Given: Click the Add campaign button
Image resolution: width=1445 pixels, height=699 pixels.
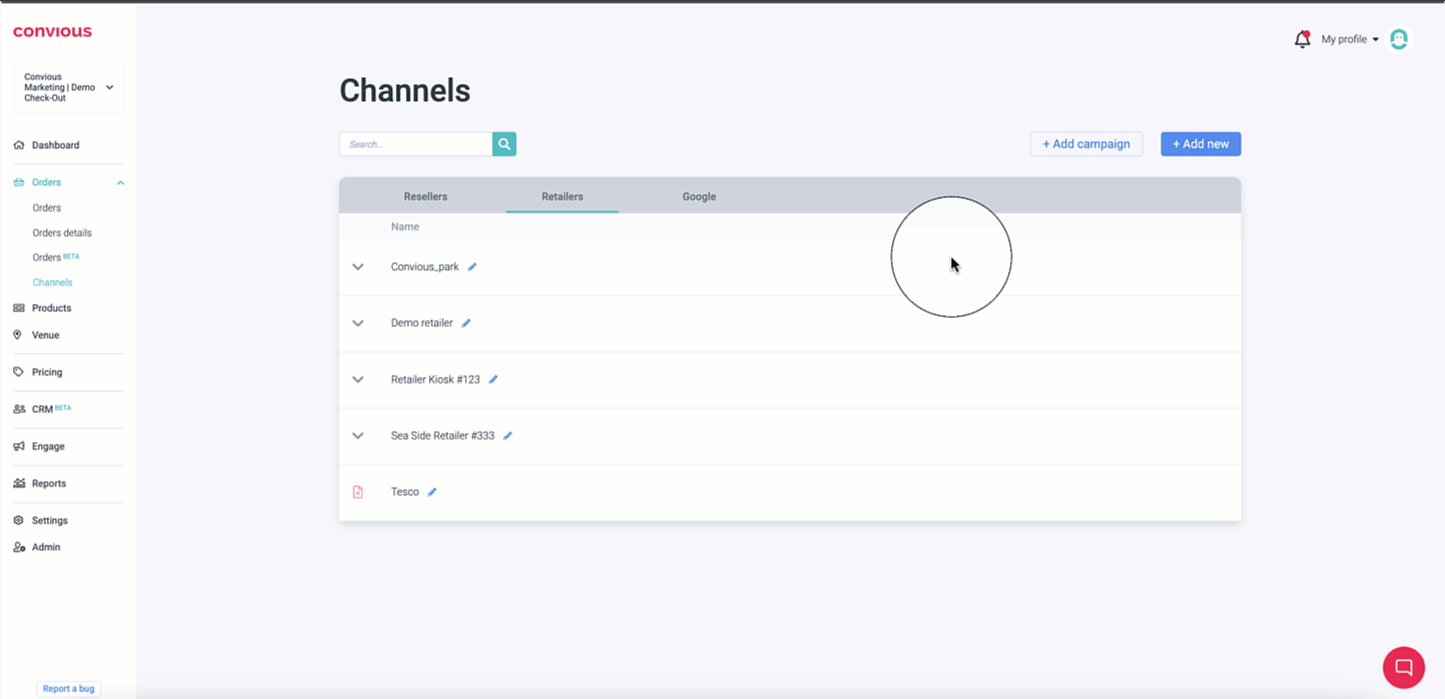Looking at the screenshot, I should (x=1086, y=144).
